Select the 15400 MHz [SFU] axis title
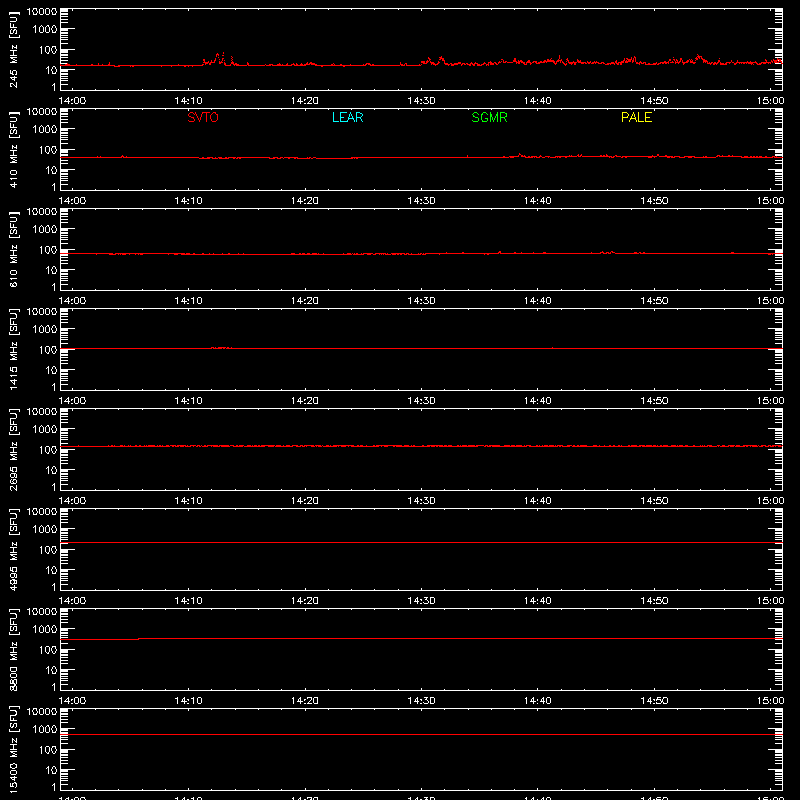This screenshot has height=800, width=800. click(13, 749)
